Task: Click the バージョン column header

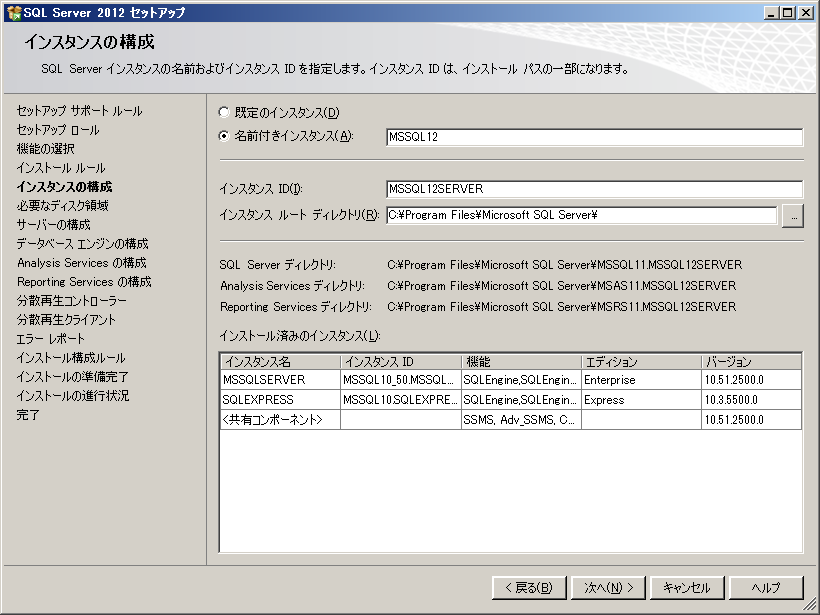Action: click(750, 362)
